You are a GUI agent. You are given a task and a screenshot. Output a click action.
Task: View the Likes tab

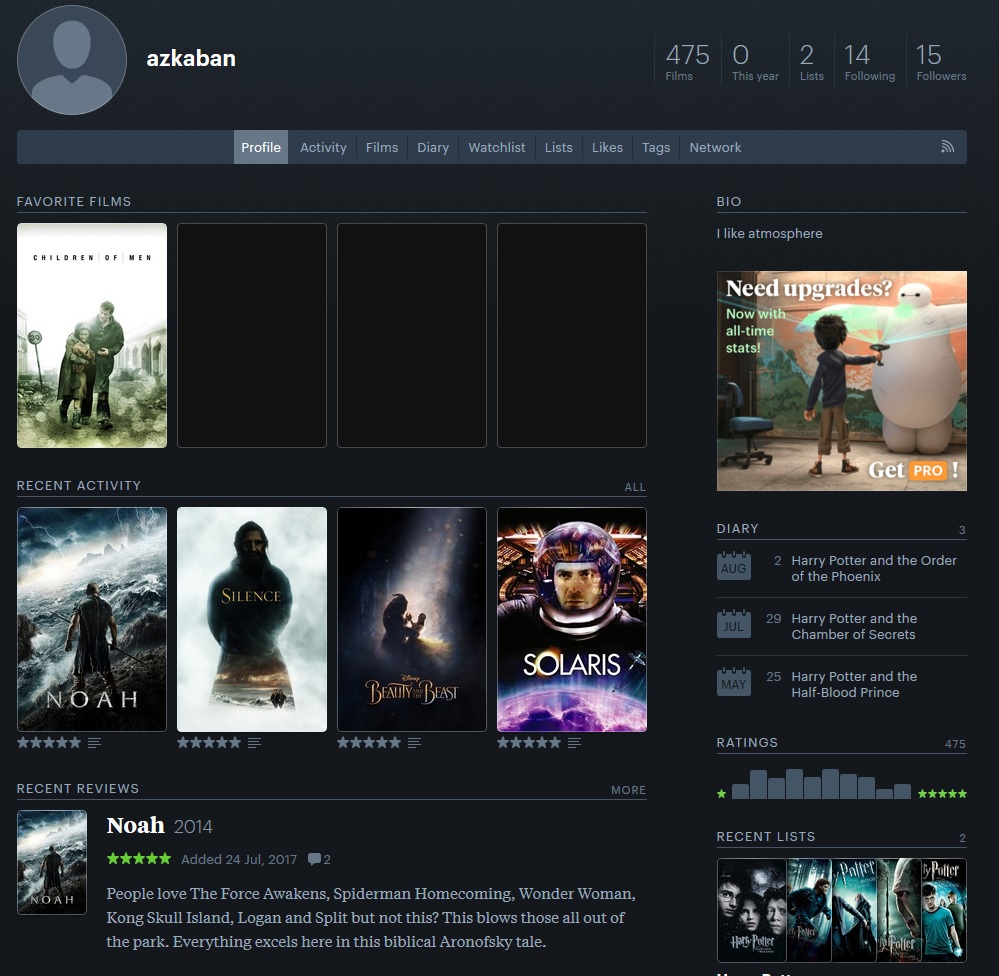coord(607,147)
